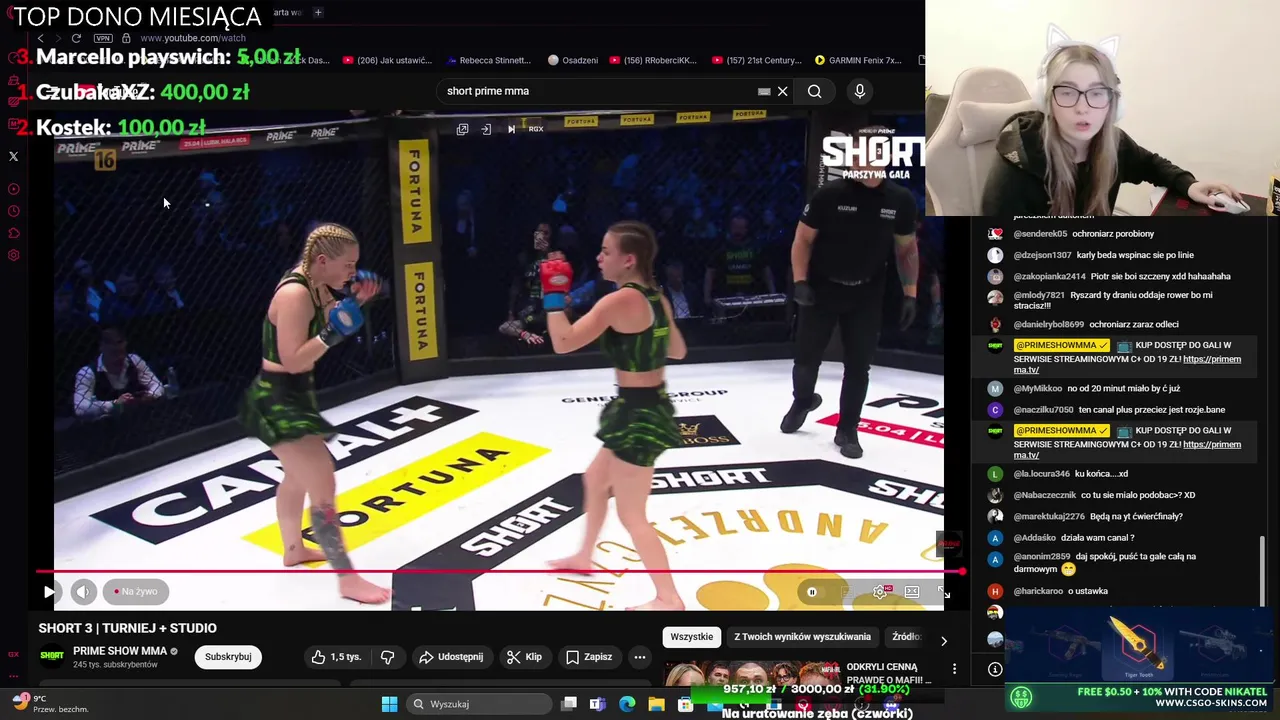Open the 'Rebecca Stinnett...' bookmark
Viewport: 1280px width, 720px height.
point(489,60)
